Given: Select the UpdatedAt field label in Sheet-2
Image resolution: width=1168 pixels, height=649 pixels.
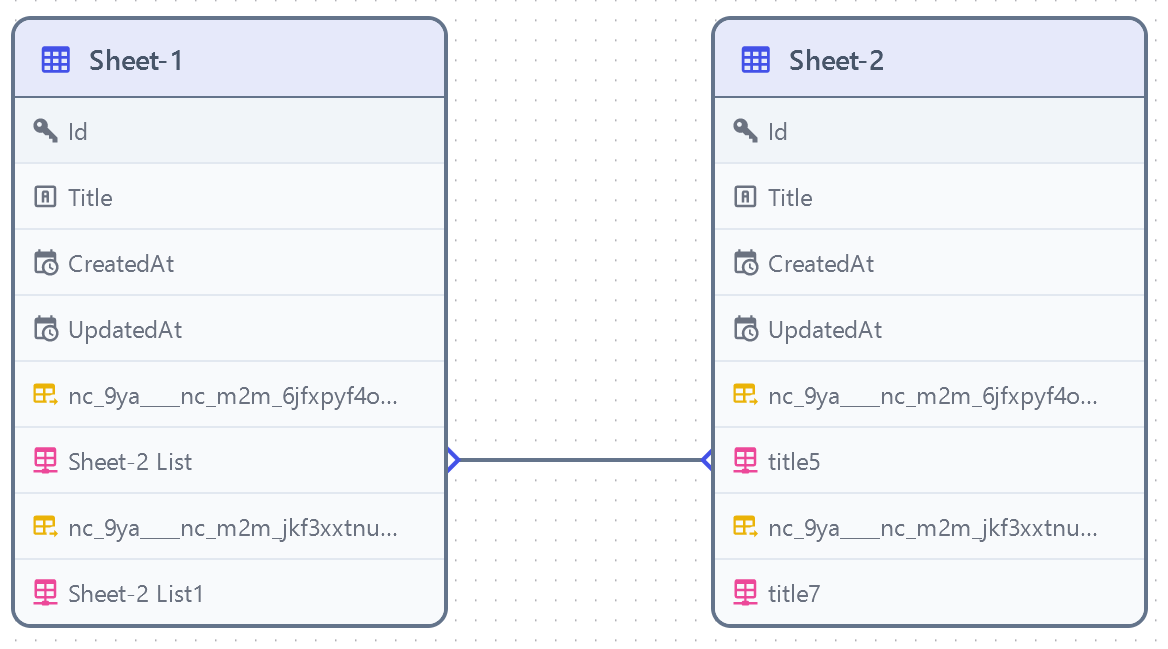Looking at the screenshot, I should (x=825, y=329).
